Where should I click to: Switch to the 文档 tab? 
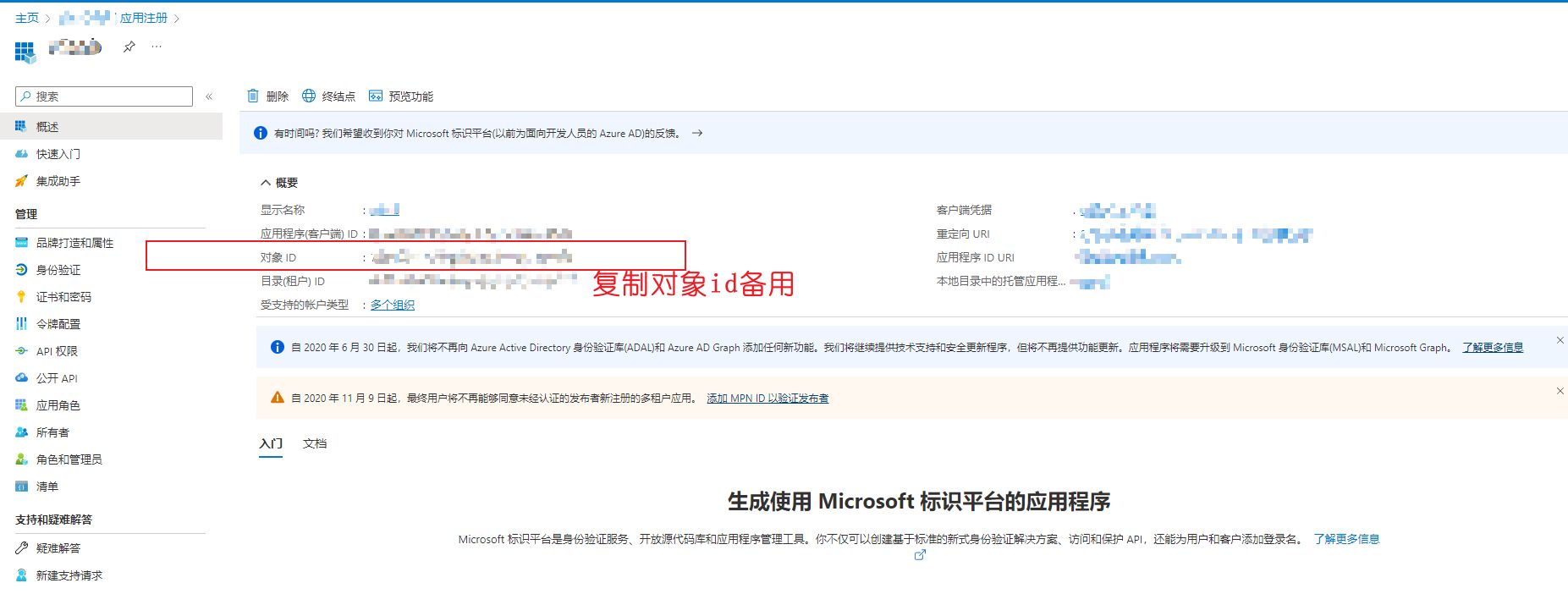[315, 444]
